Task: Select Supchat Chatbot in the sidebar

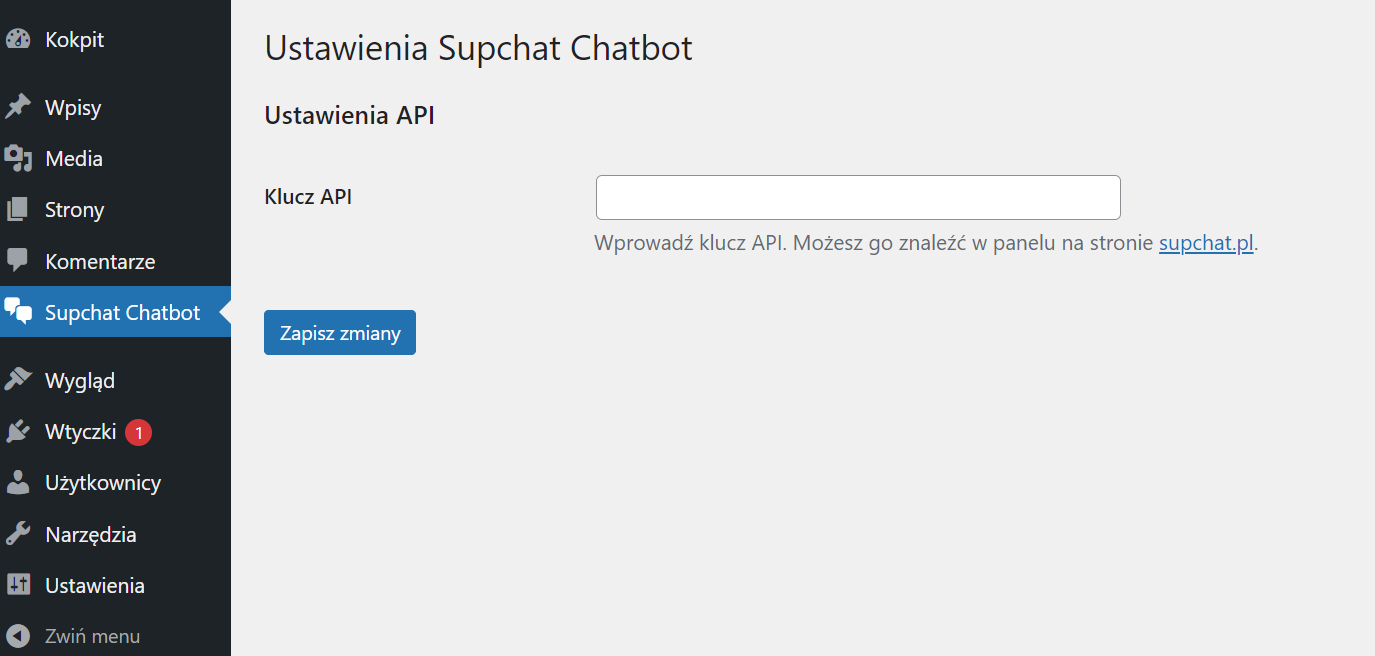Action: tap(122, 313)
